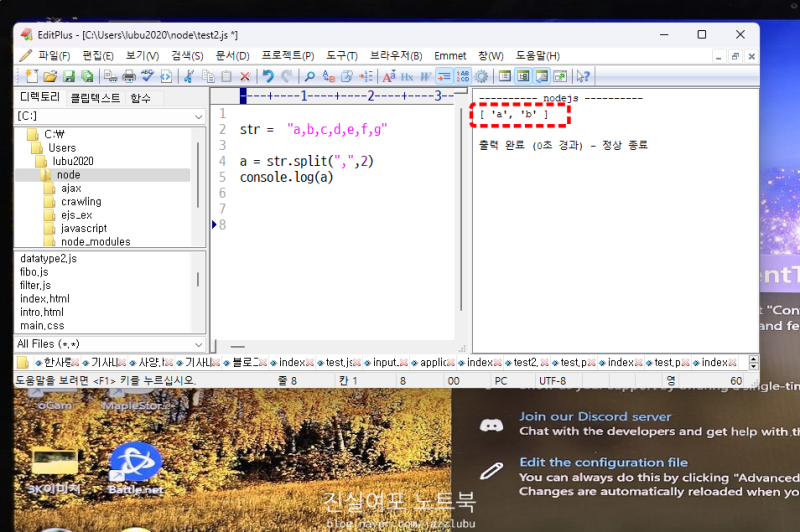Select the lubu2020 folder in tree
This screenshot has width=800, height=532.
[x=73, y=162]
